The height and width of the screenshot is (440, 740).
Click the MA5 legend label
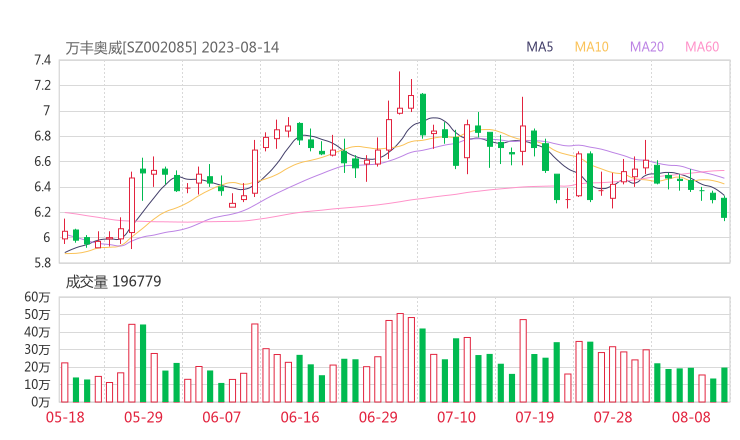coord(539,47)
